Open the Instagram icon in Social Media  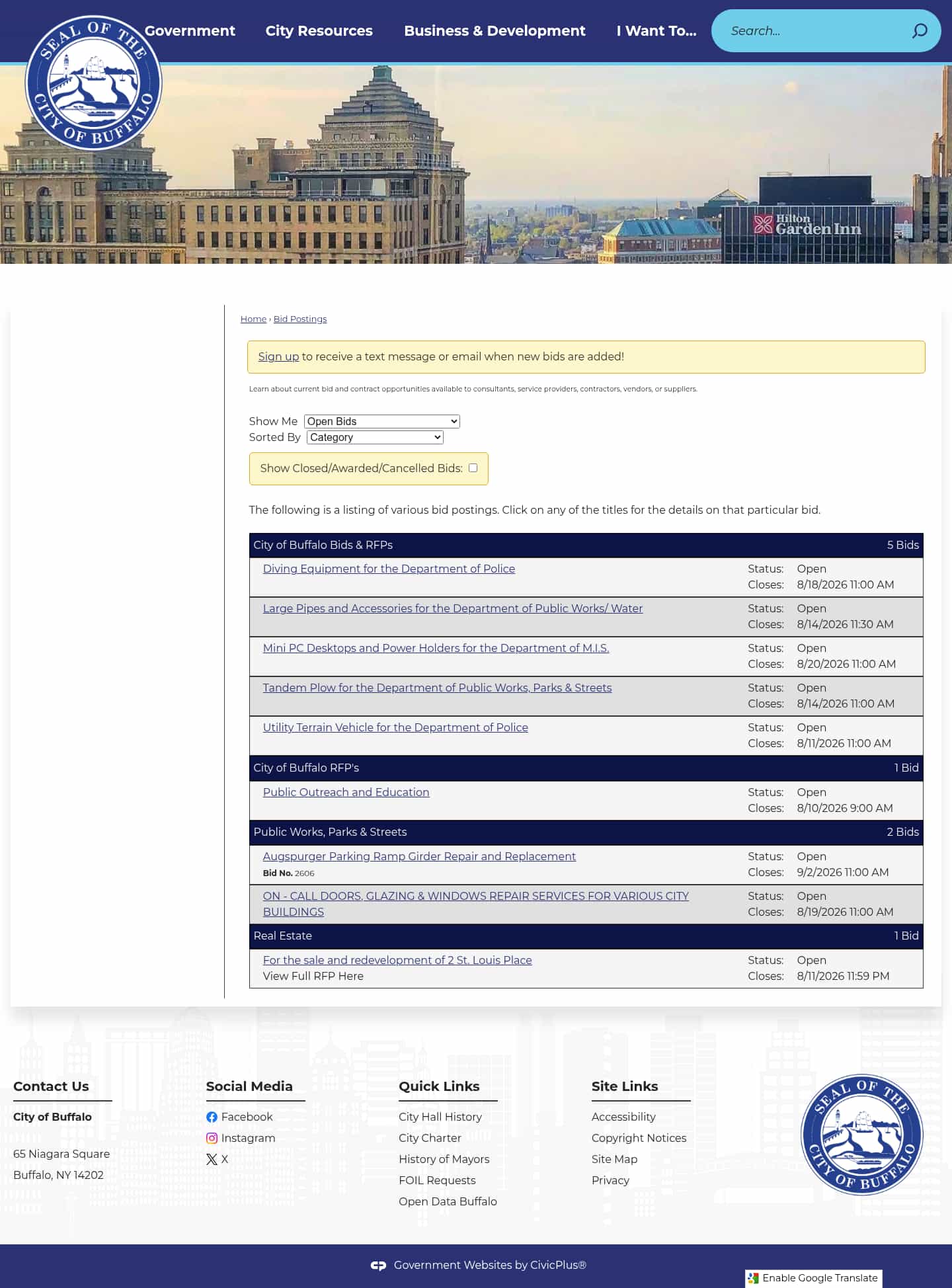[212, 1138]
